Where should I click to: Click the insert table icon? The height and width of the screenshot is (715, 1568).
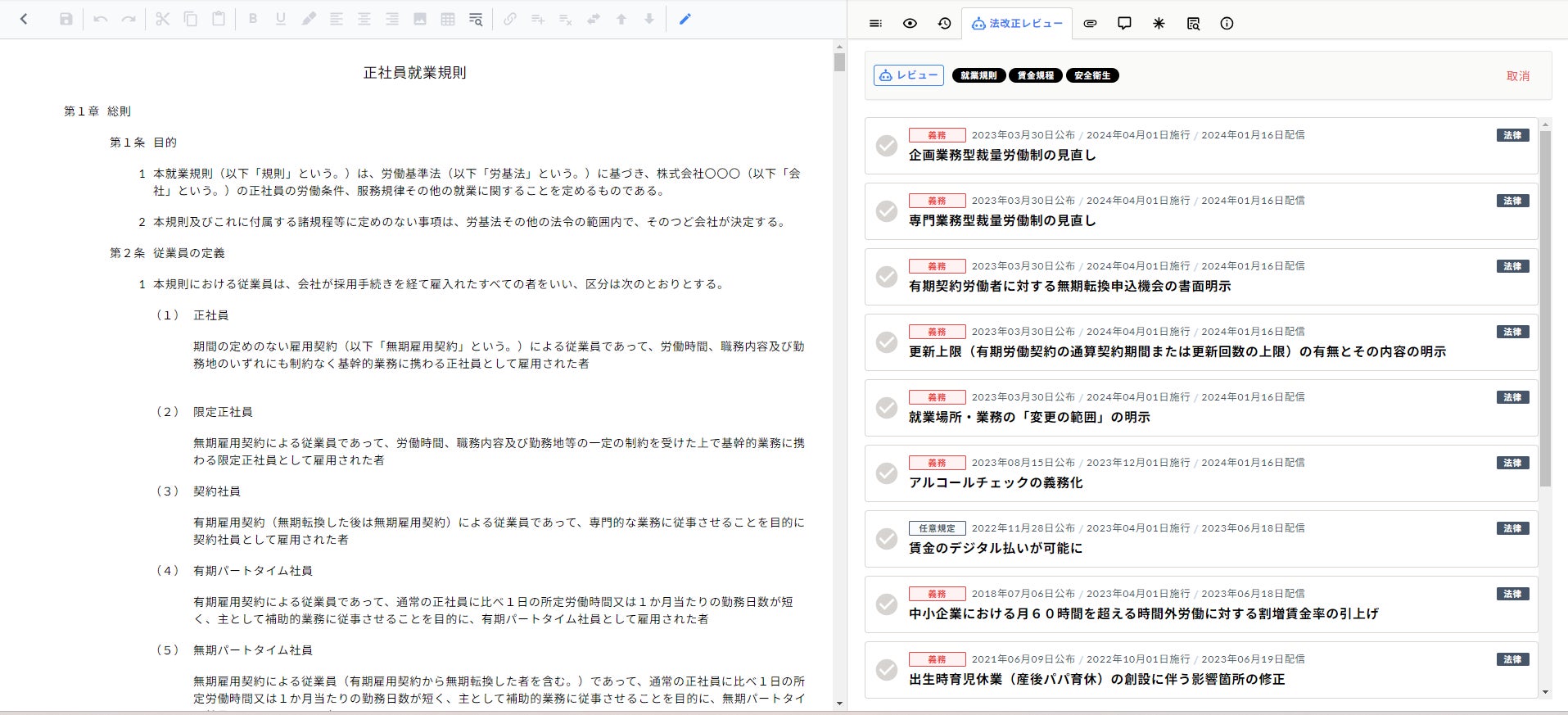click(448, 19)
